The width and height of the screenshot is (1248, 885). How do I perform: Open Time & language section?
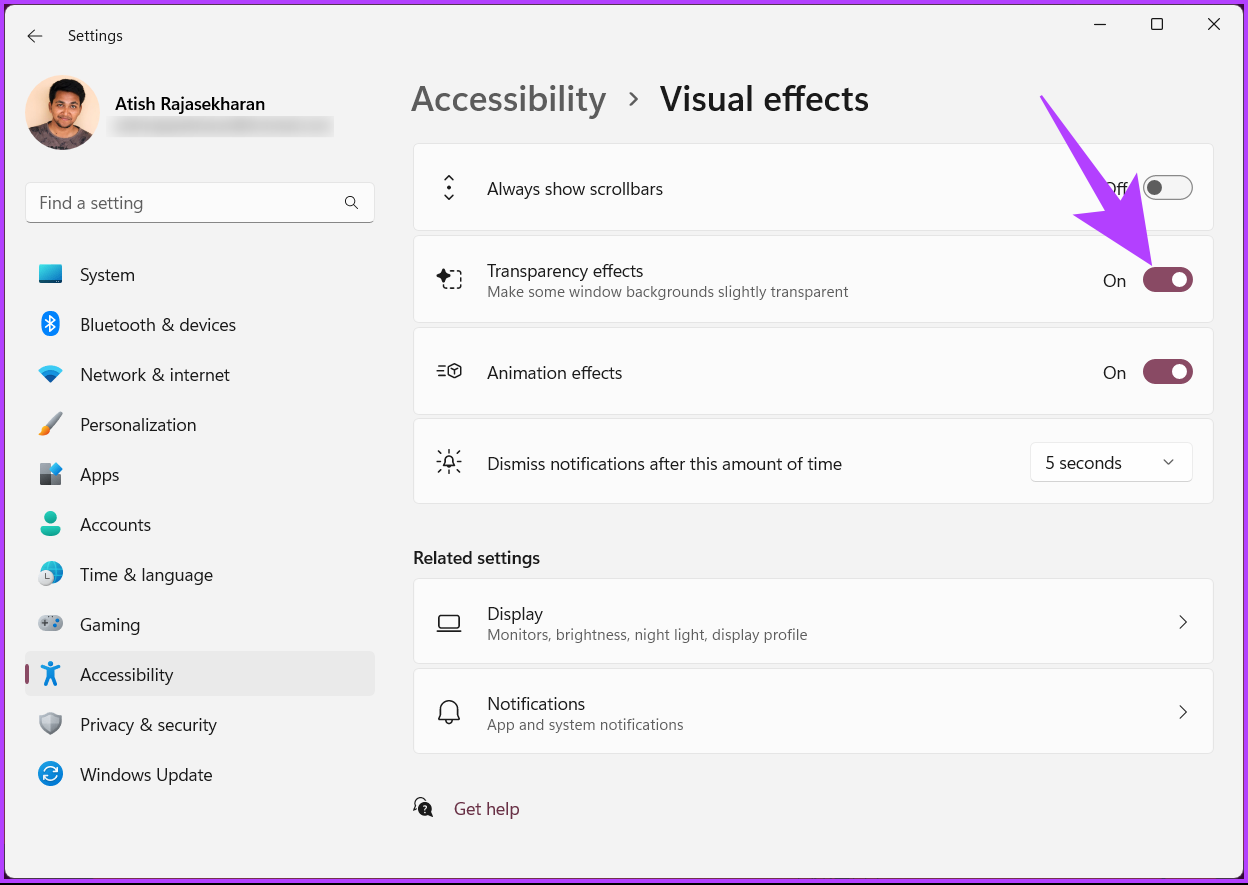point(146,575)
